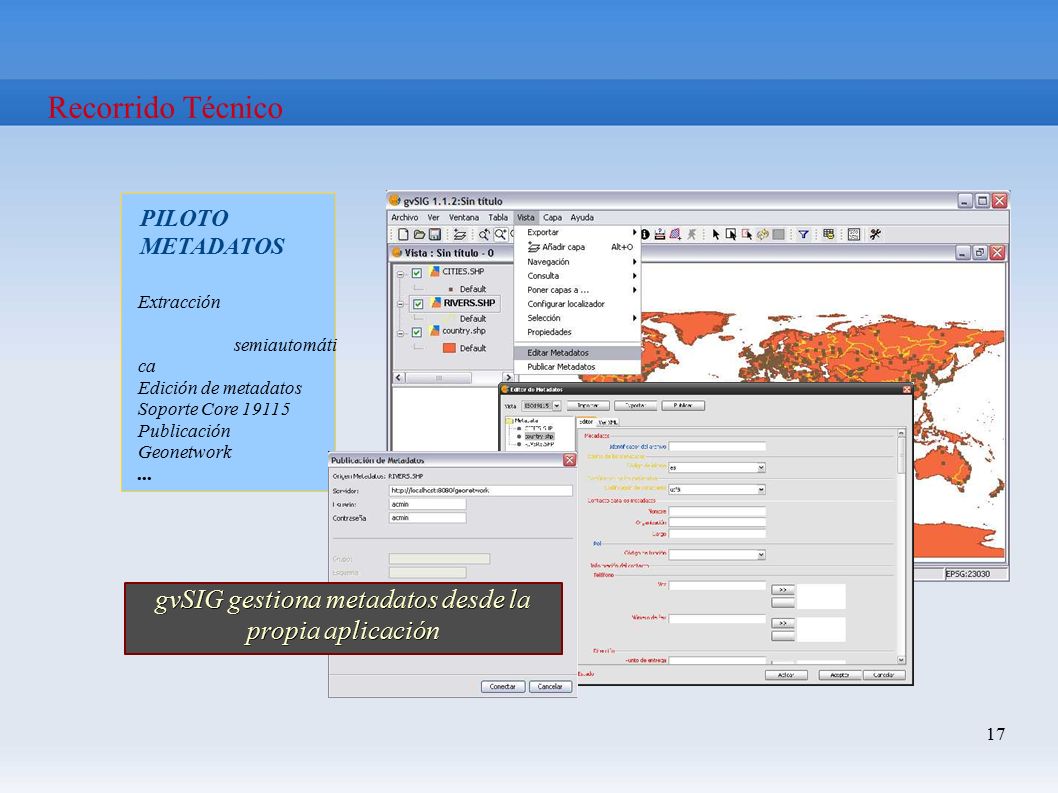1058x793 pixels.
Task: Click the Aceptar button in Metadata Editor
Action: (x=839, y=675)
